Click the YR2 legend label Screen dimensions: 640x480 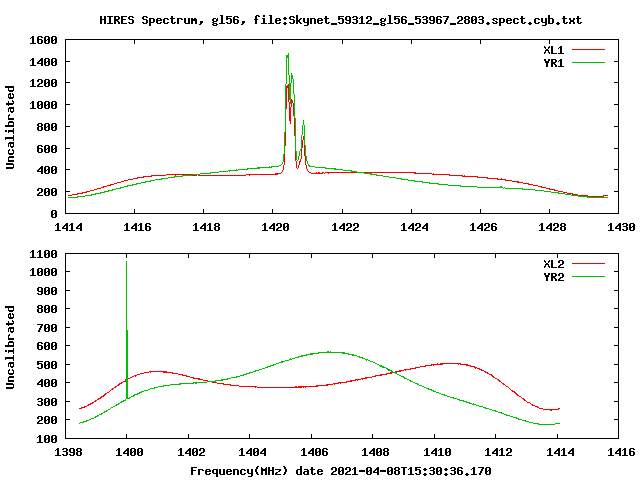[x=553, y=277]
